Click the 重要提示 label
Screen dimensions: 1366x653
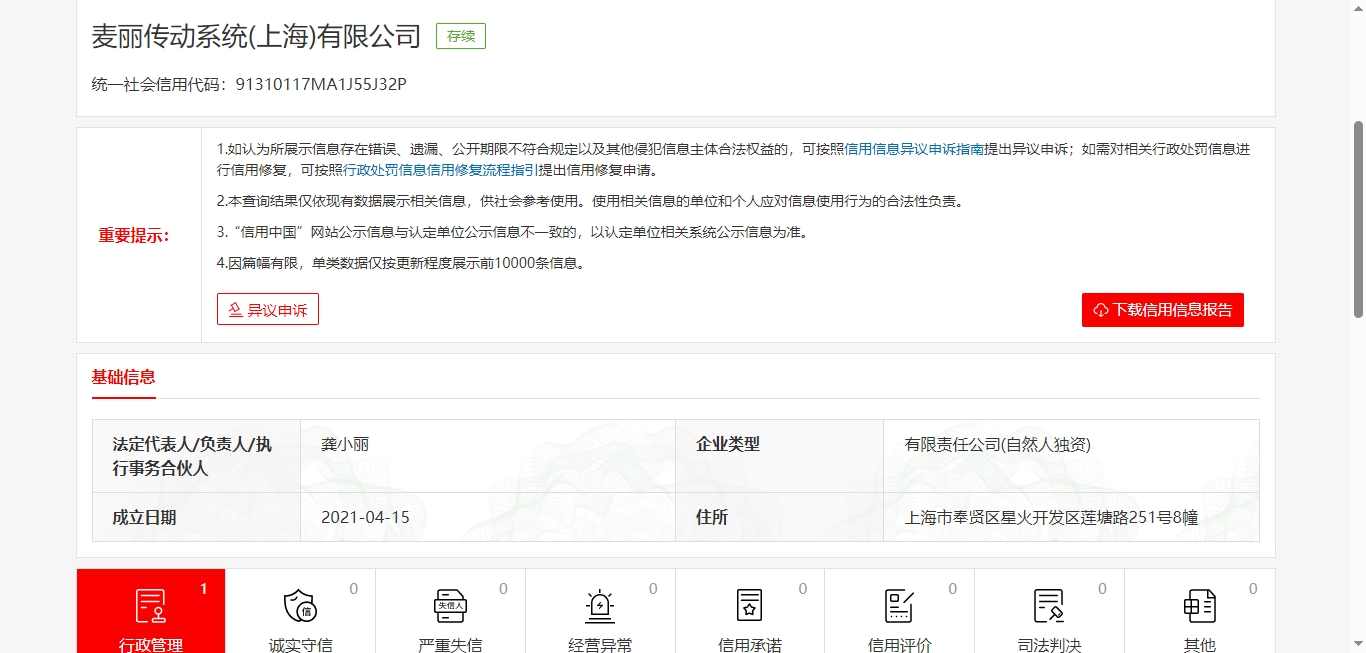[134, 235]
